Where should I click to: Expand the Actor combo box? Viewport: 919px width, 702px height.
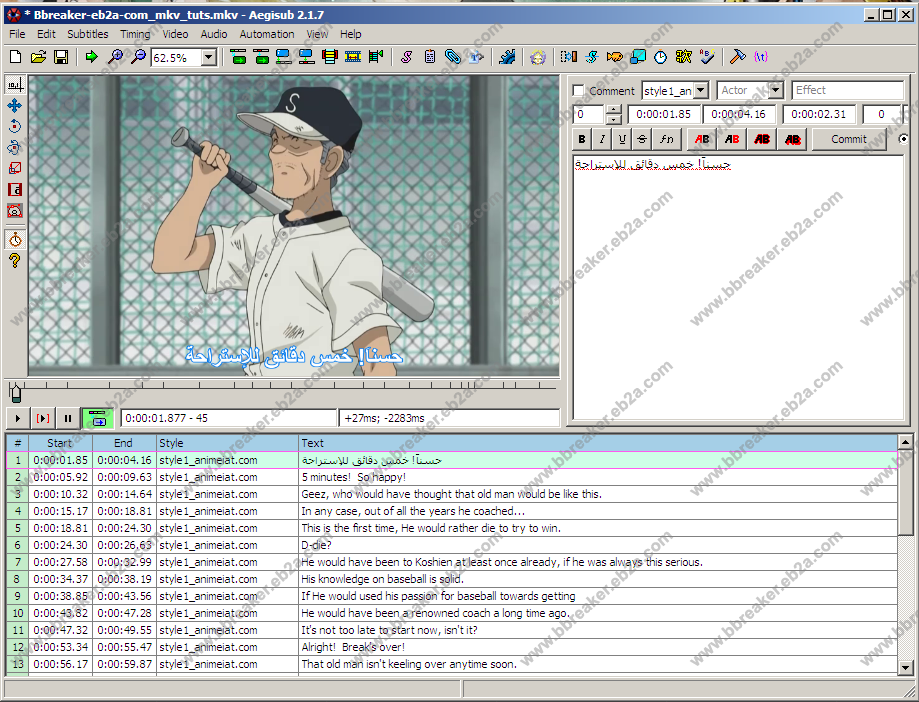click(x=776, y=91)
